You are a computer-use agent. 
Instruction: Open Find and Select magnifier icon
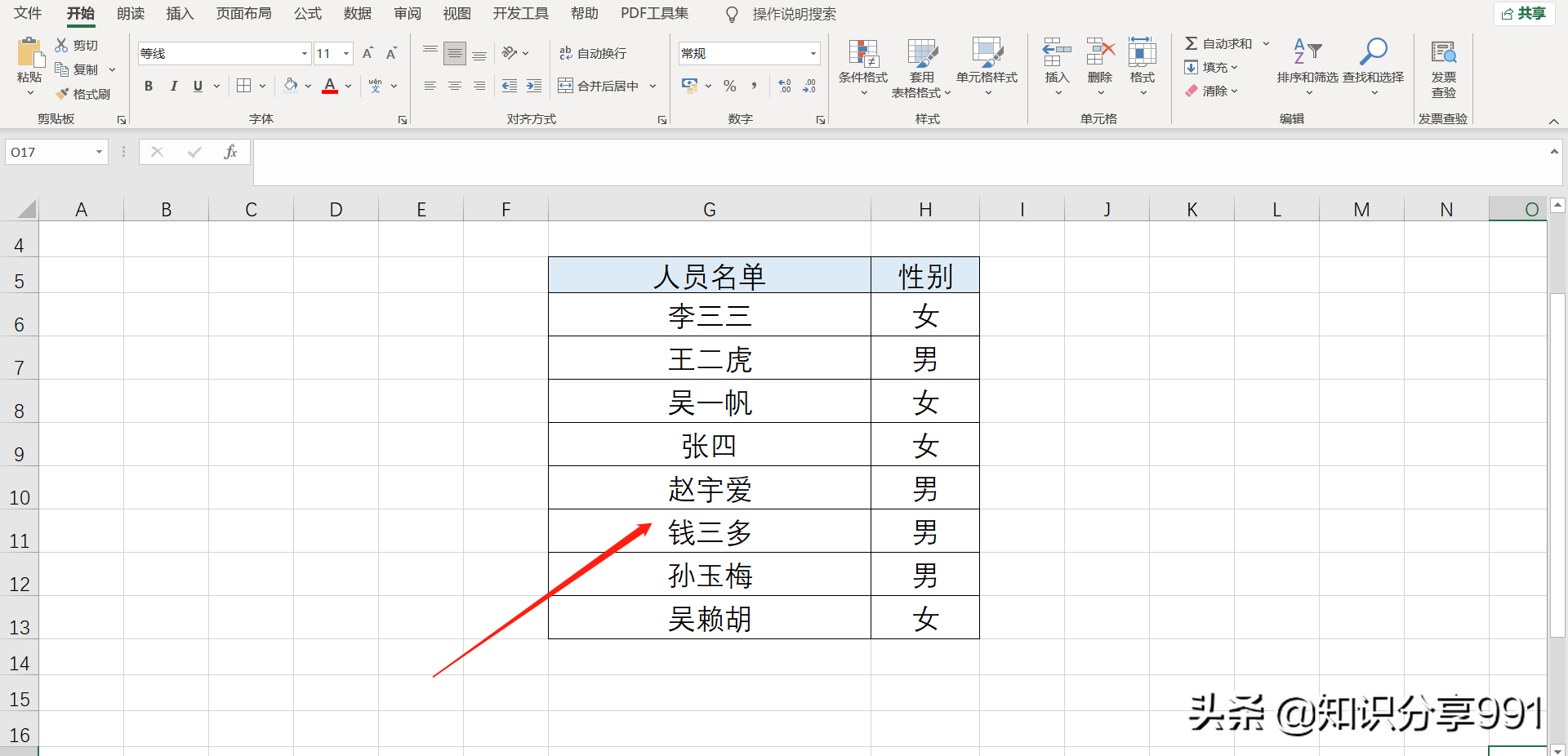coord(1373,51)
